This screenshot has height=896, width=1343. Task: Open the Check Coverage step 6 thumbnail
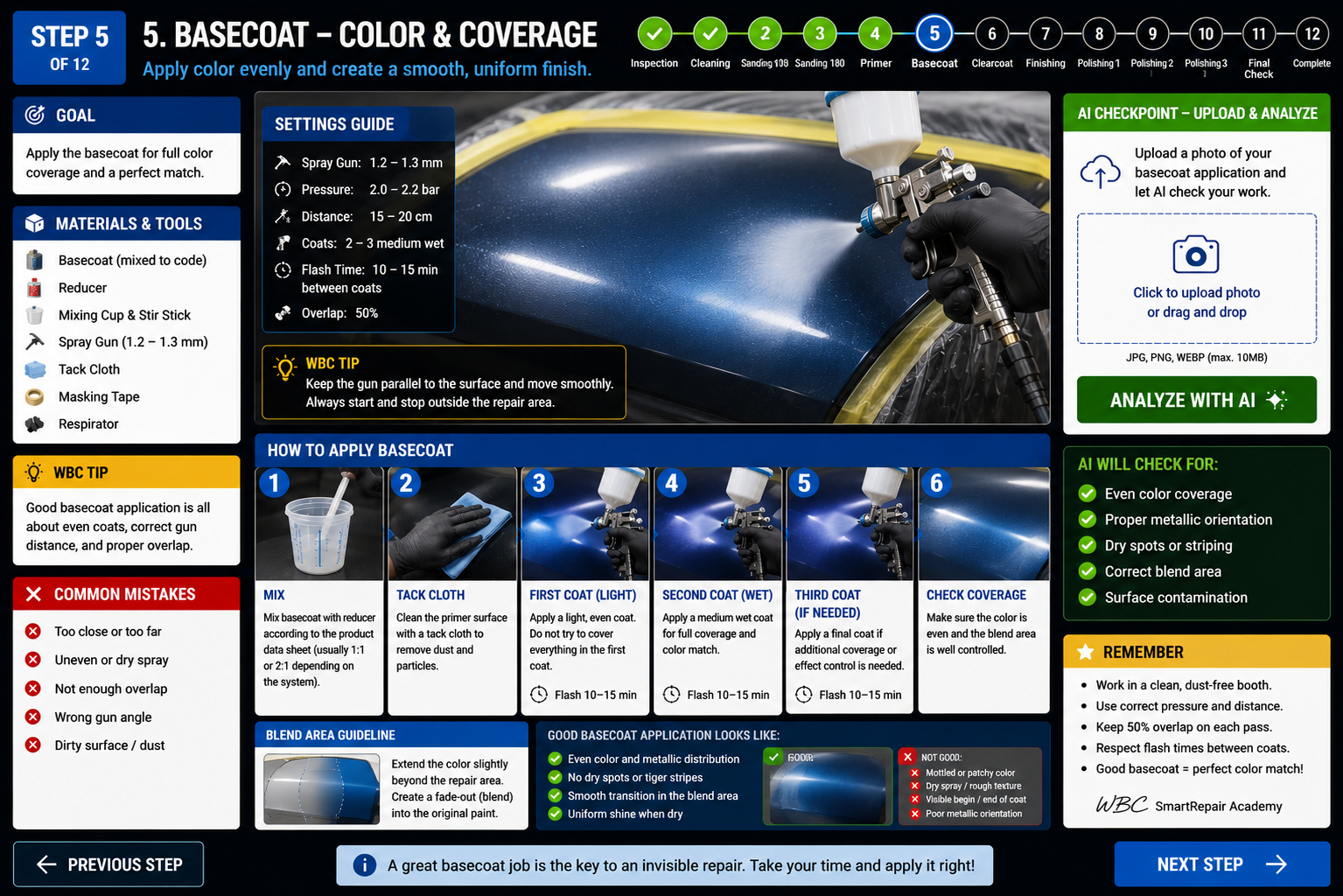pyautogui.click(x=983, y=524)
